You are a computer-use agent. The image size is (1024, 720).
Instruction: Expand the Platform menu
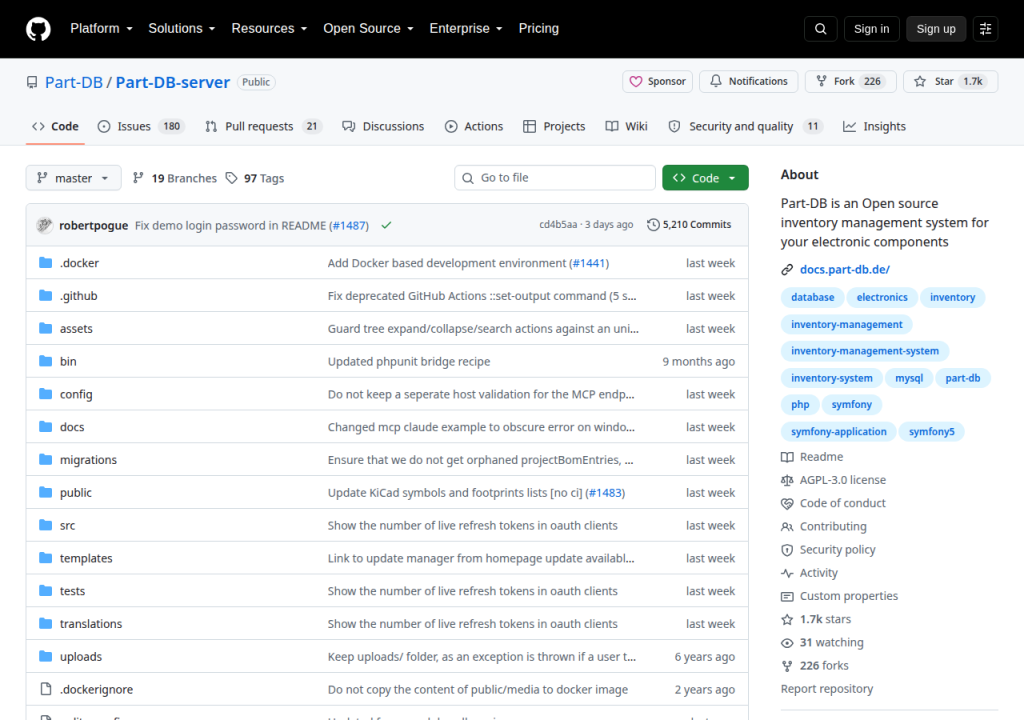(101, 29)
